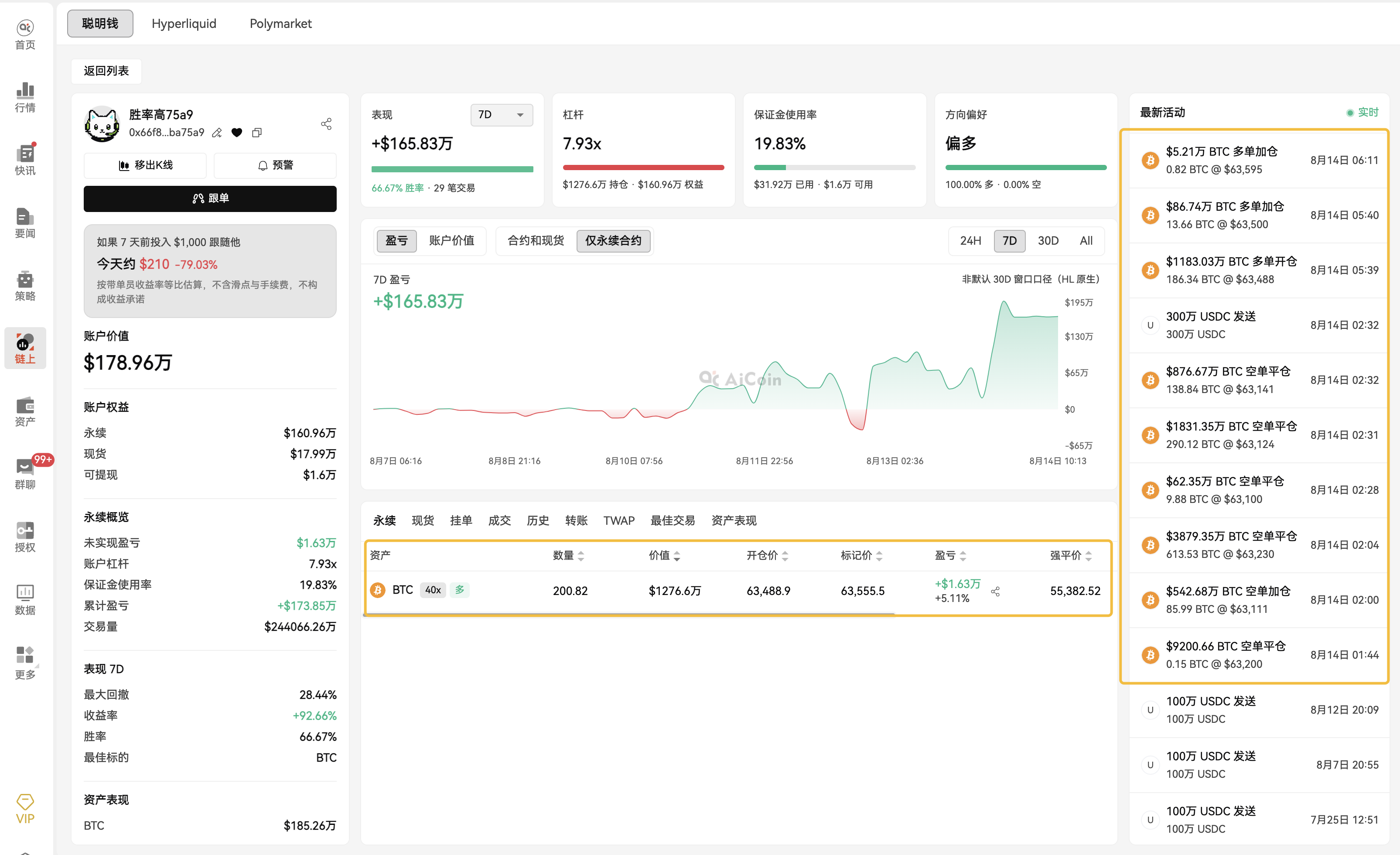The image size is (1400, 855).
Task: Share the BTC position via share icon
Action: tap(995, 592)
